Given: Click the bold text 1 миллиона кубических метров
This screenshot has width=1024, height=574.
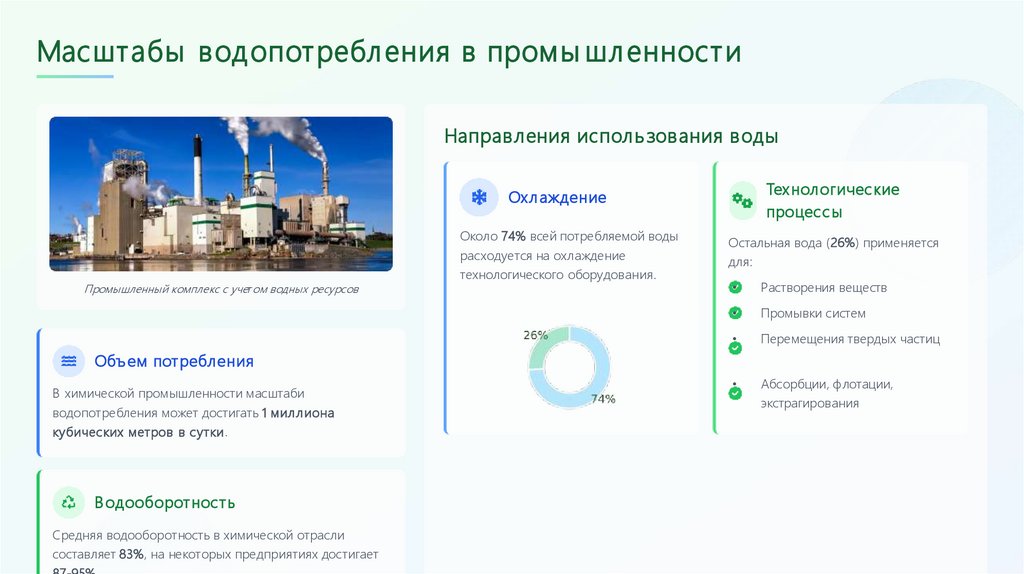Looking at the screenshot, I should click(x=193, y=423).
